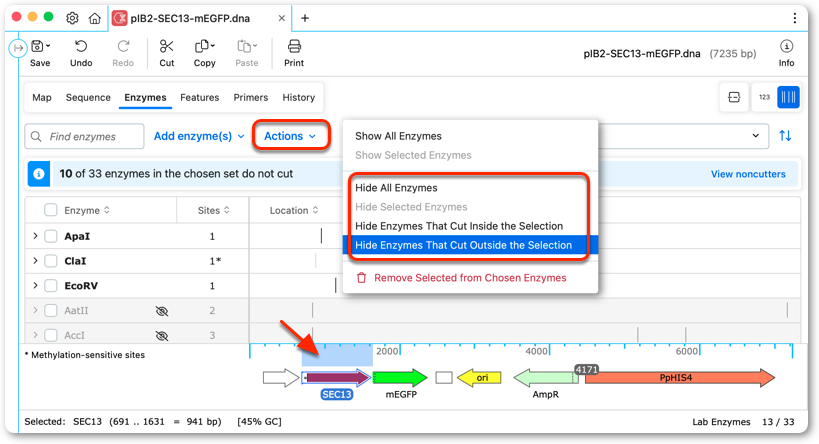Click the sort order arrows icon
Viewport: 819px width, 444px height.
[x=785, y=136]
